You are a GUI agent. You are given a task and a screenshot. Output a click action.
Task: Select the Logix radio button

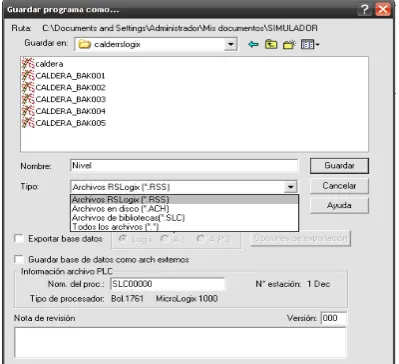point(123,239)
